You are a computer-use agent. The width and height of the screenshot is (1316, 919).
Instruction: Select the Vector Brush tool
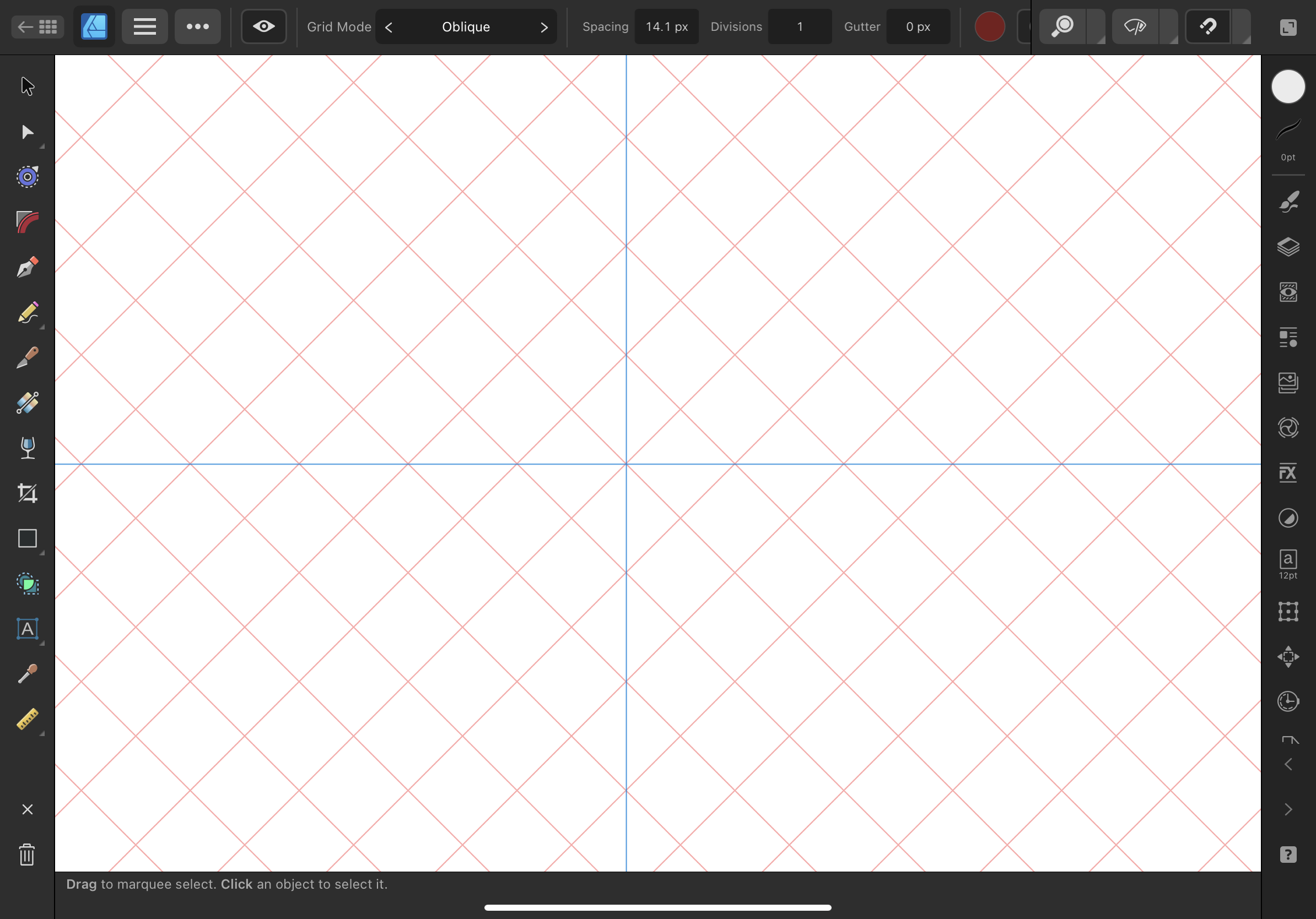click(x=28, y=358)
